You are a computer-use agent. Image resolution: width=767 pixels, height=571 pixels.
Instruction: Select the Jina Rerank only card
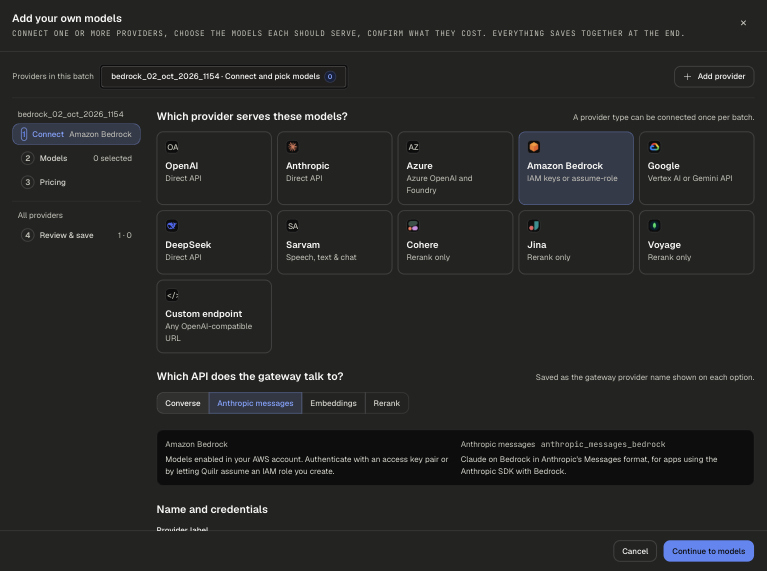pyautogui.click(x=576, y=242)
